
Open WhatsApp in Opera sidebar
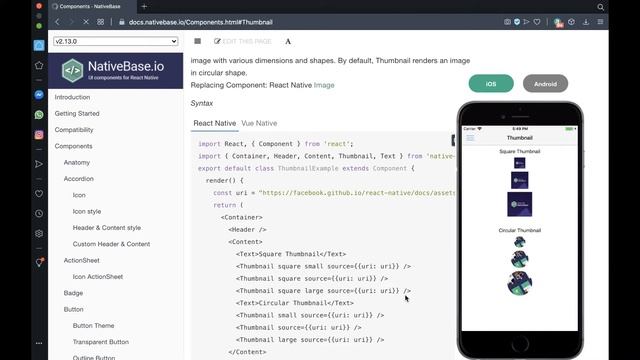(x=39, y=115)
